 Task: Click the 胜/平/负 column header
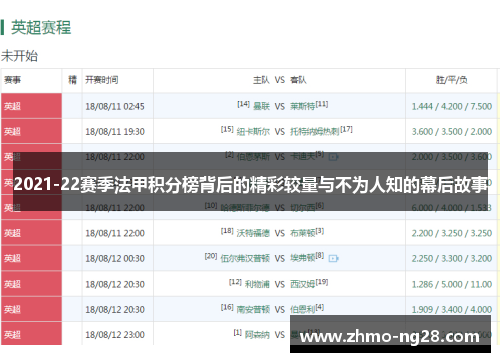452,80
